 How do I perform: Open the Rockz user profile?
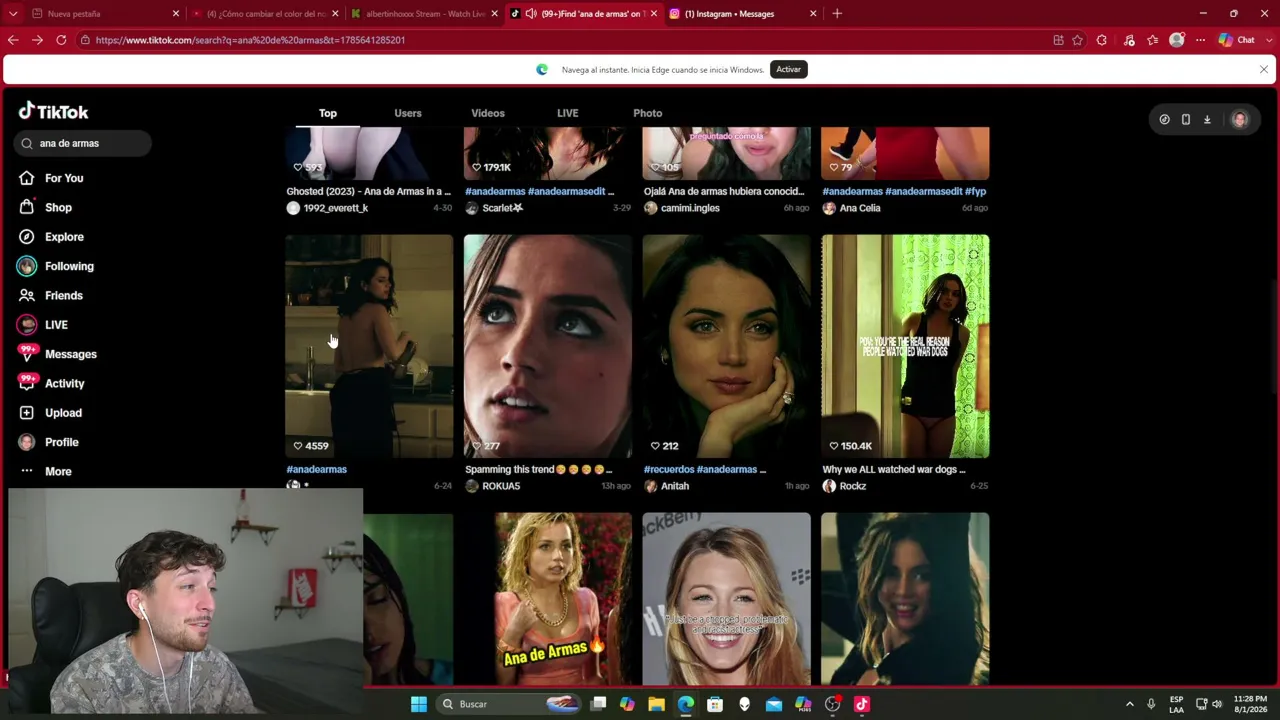pyautogui.click(x=845, y=486)
